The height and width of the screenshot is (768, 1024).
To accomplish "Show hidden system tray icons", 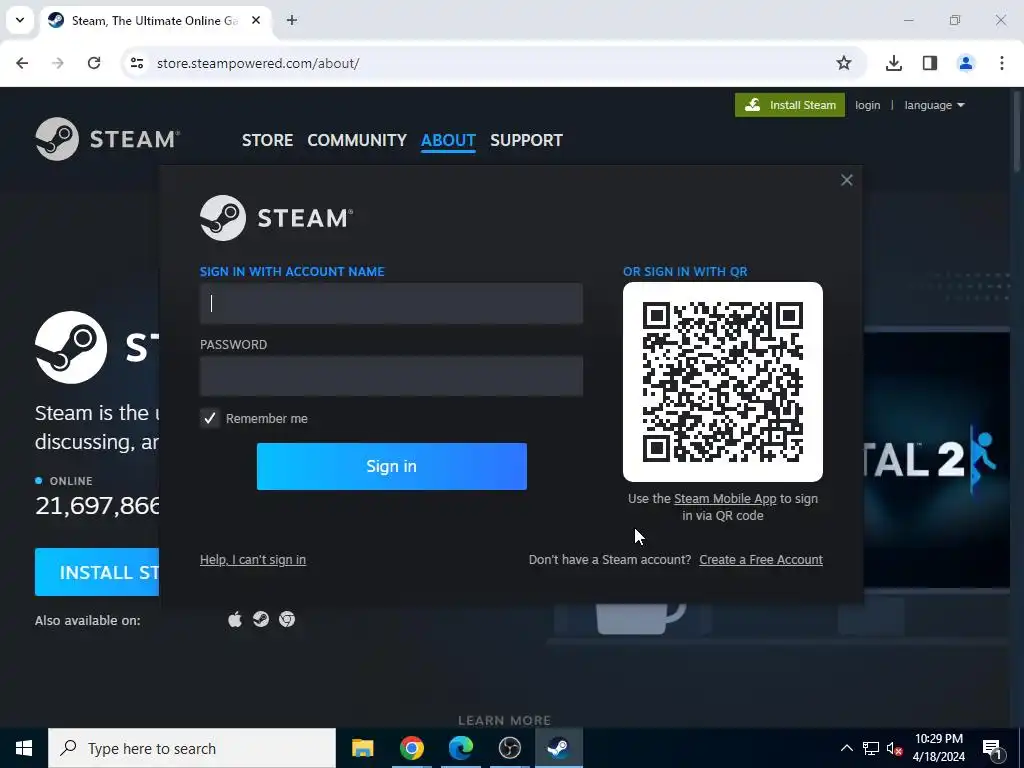I will coord(846,748).
